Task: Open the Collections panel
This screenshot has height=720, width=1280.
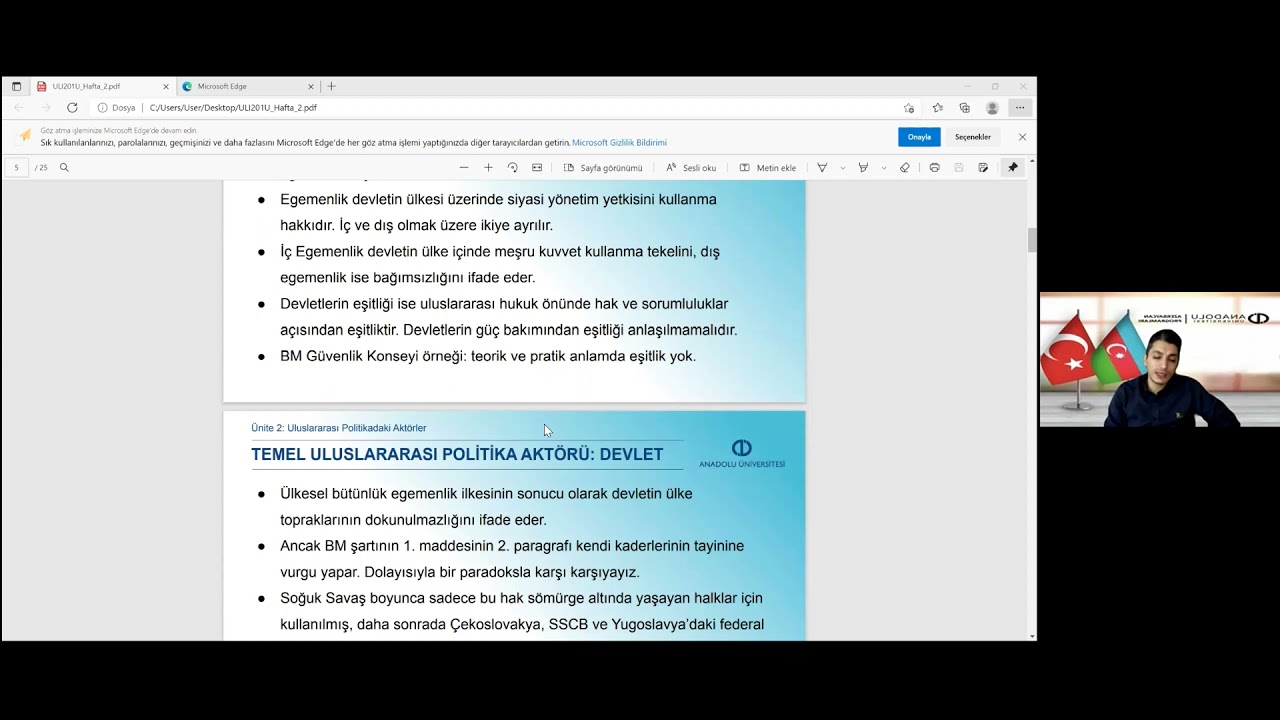Action: (964, 108)
